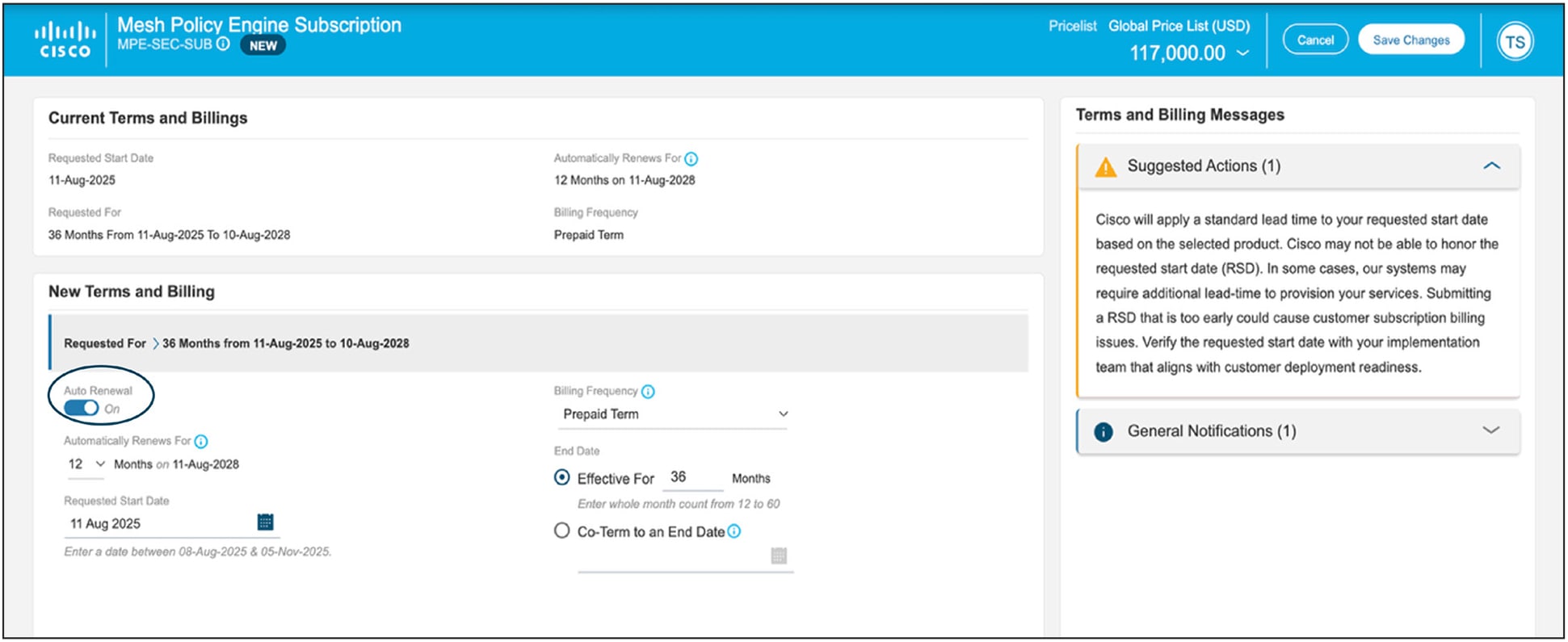The width and height of the screenshot is (1568, 642).
Task: Expand the General Notifications section
Action: [x=1491, y=430]
